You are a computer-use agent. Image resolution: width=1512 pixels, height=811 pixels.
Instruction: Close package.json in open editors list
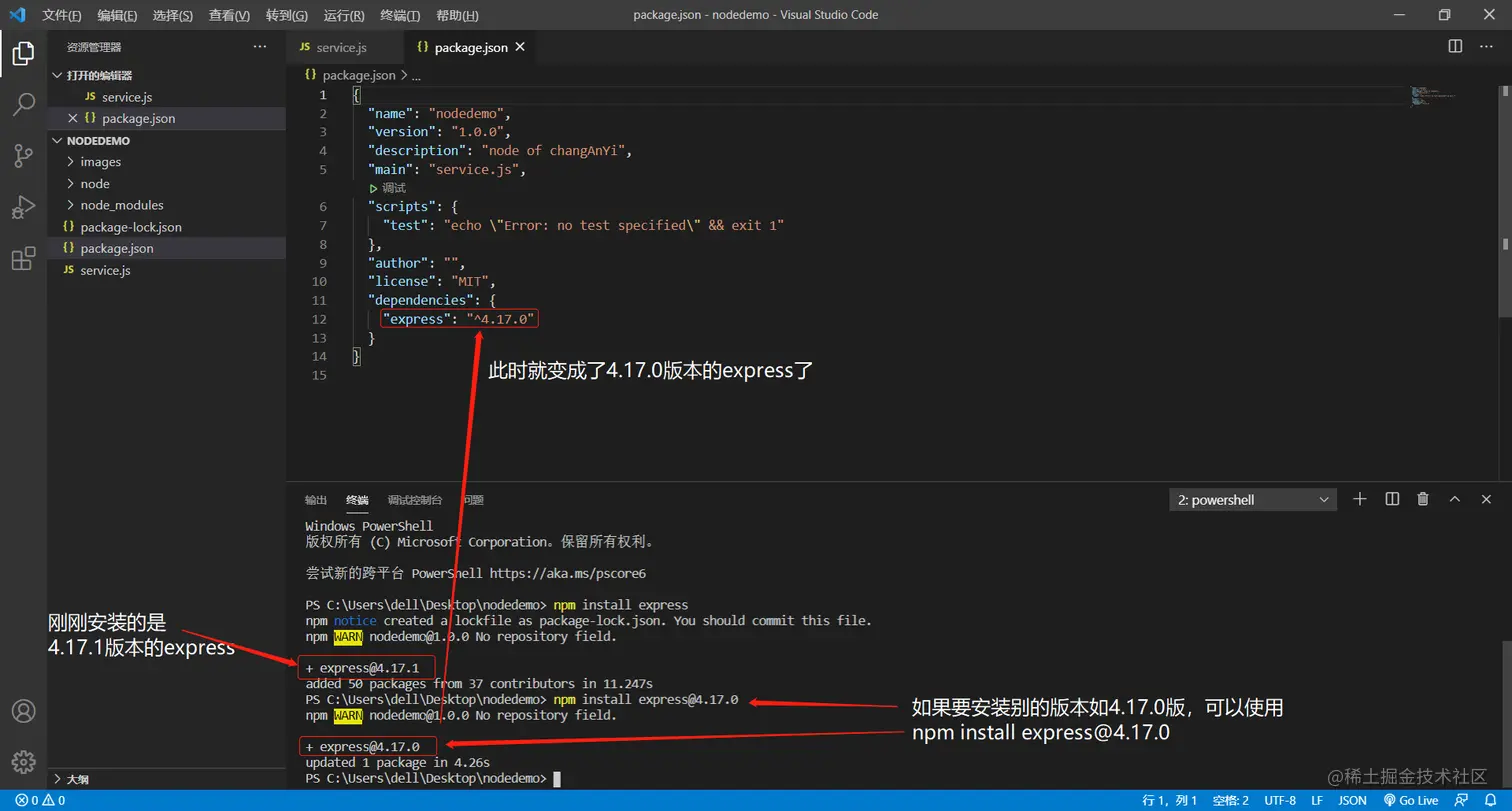(72, 118)
